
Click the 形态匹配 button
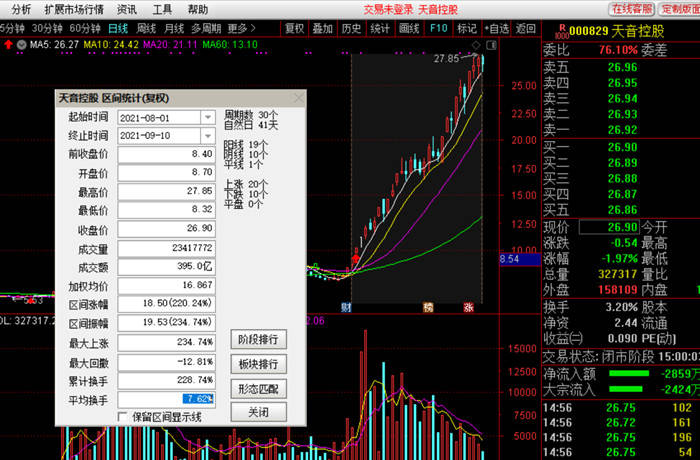tap(258, 389)
